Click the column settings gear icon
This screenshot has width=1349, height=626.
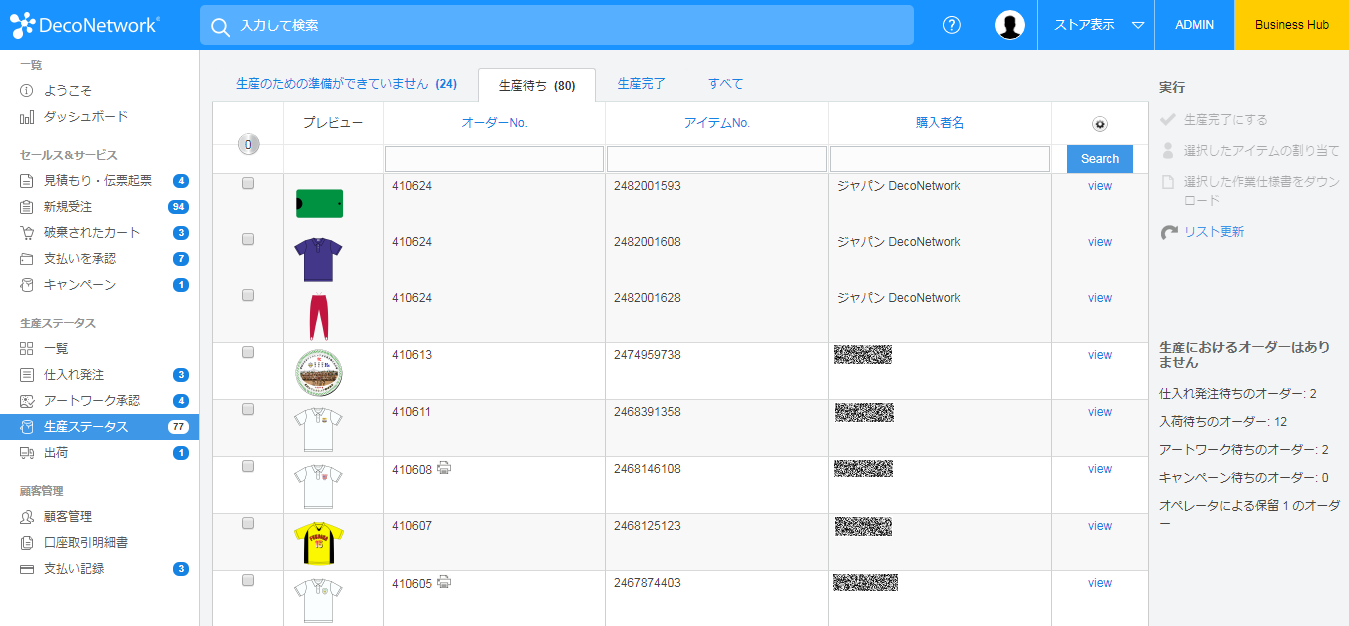[1099, 124]
